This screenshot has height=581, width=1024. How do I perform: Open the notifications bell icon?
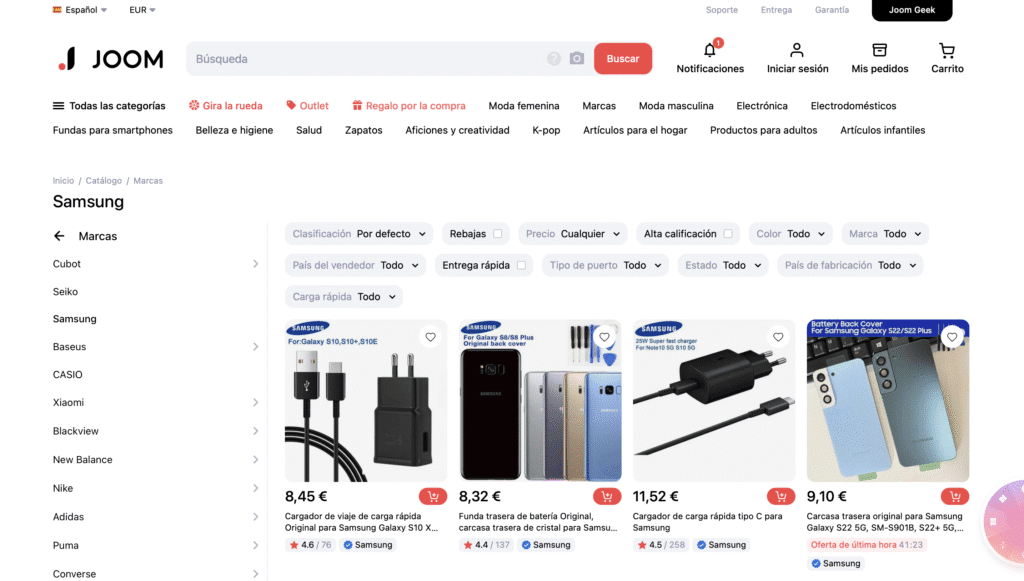coord(710,51)
